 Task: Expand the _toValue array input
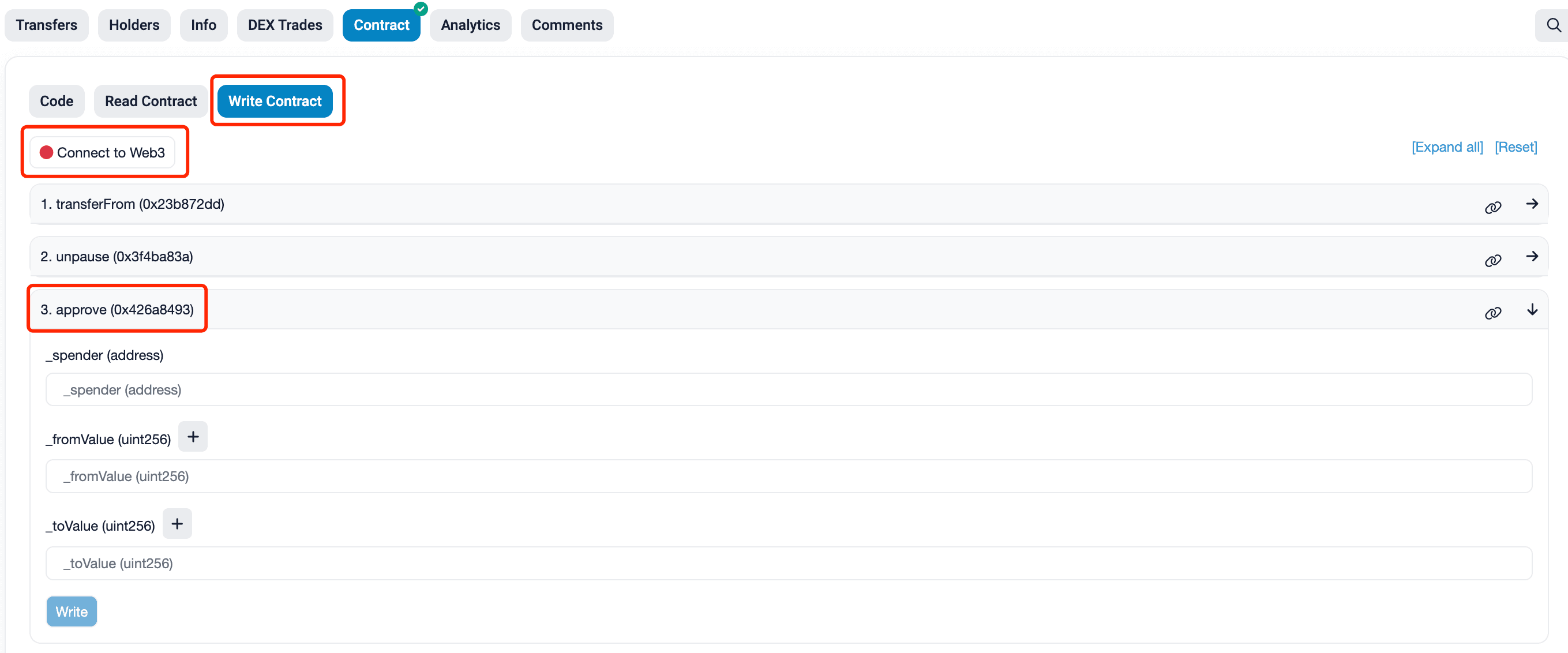(176, 524)
